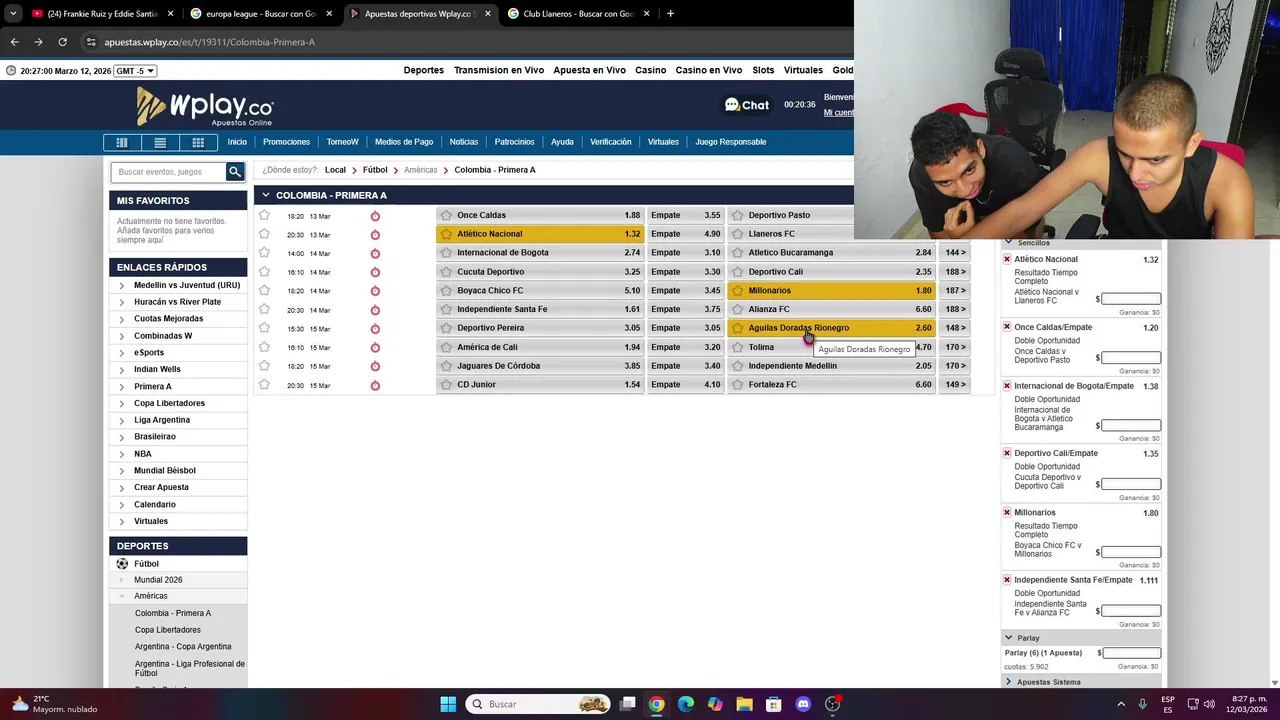This screenshot has width=1280, height=720.
Task: Select Tolima 4.70 odds
Action: tap(831, 347)
